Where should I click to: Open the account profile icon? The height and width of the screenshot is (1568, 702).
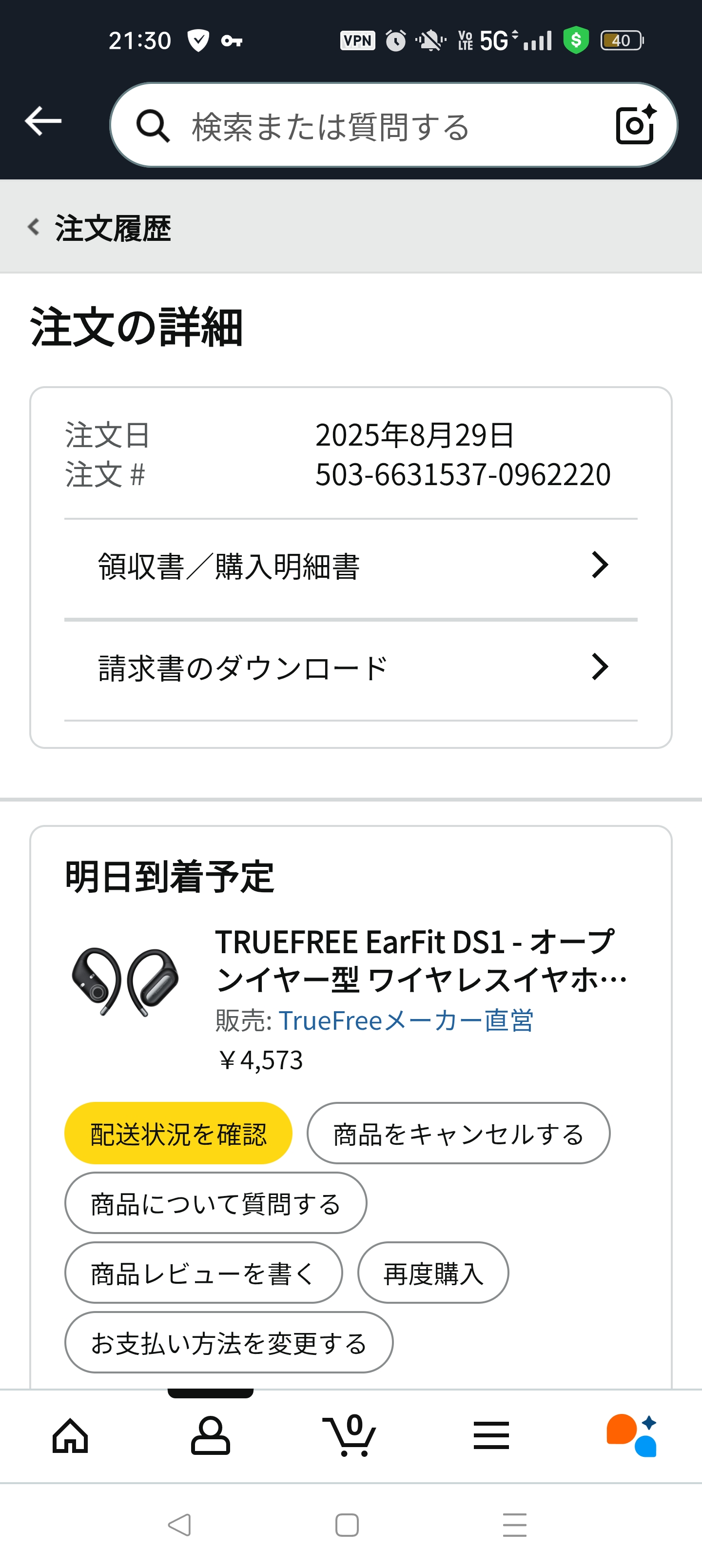tap(210, 1436)
